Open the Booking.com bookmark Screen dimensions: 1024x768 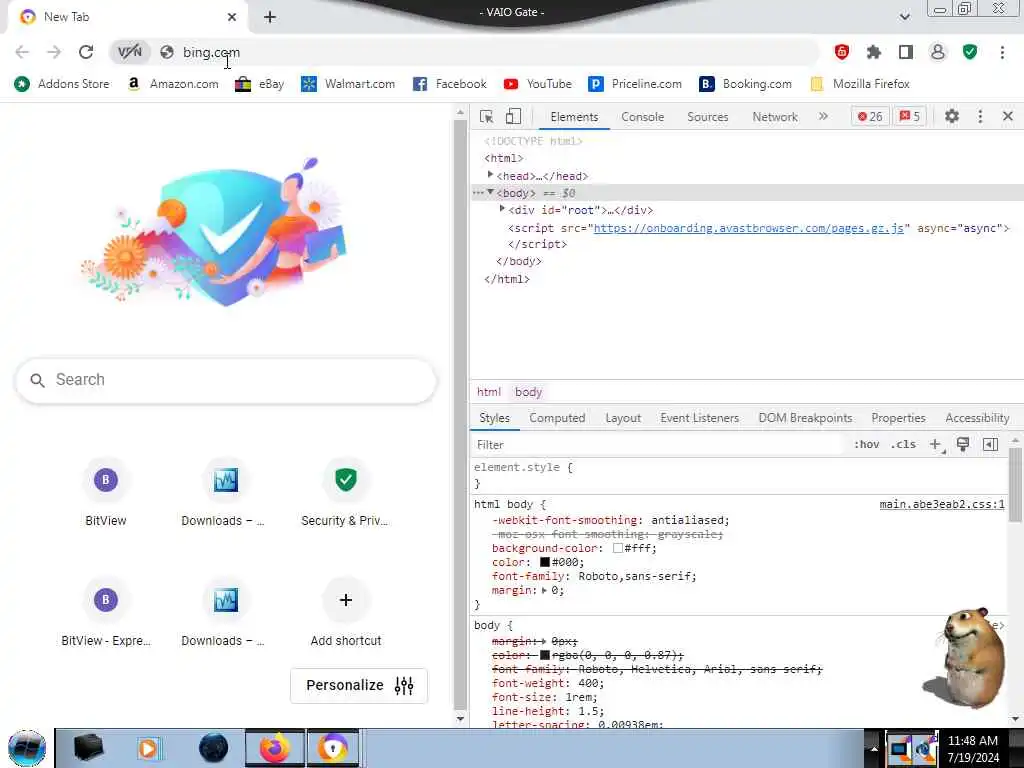pos(745,84)
